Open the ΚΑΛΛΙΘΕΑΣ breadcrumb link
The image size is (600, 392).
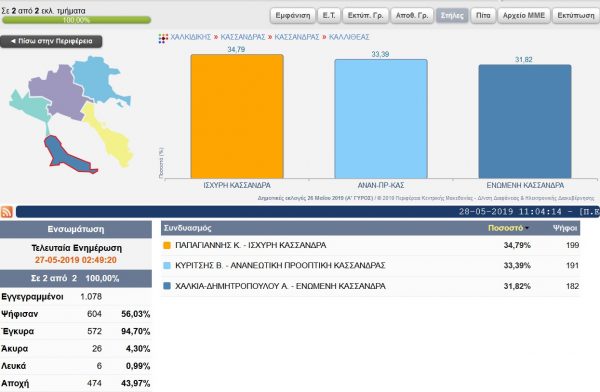pos(349,37)
